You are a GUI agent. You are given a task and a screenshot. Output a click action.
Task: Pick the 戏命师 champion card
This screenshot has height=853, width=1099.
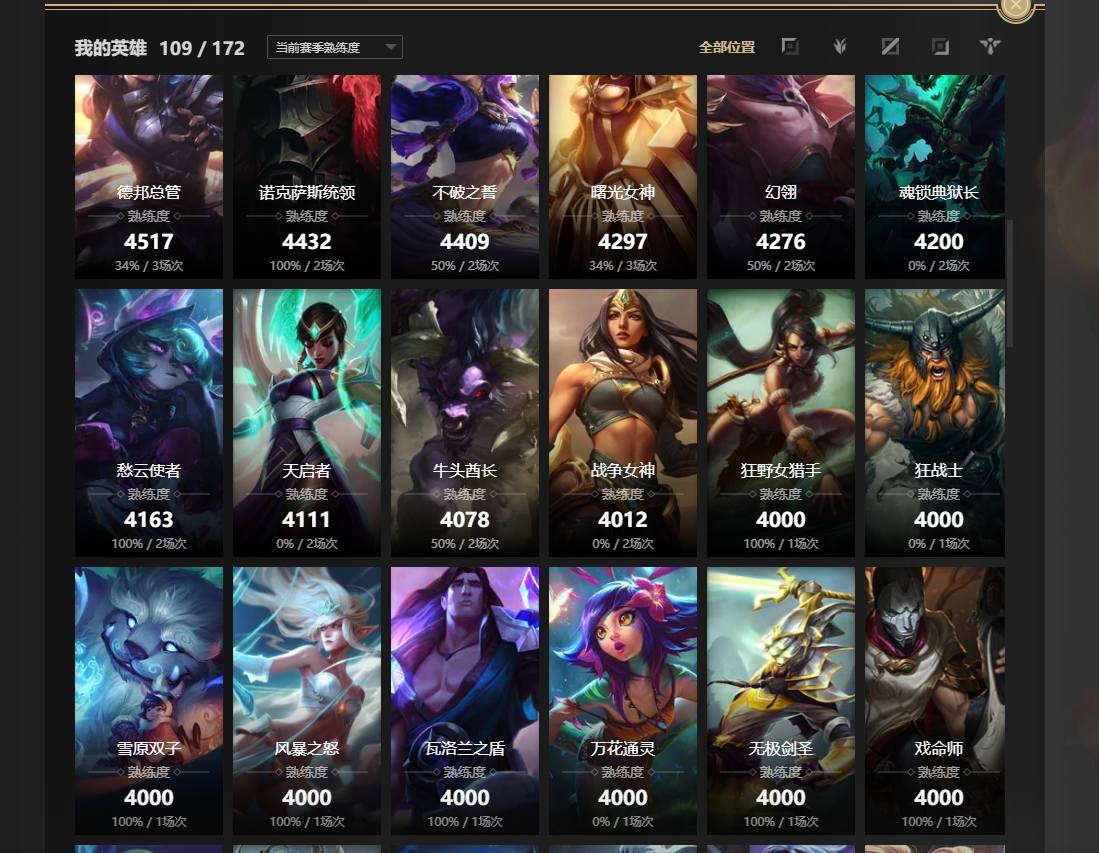pos(935,701)
